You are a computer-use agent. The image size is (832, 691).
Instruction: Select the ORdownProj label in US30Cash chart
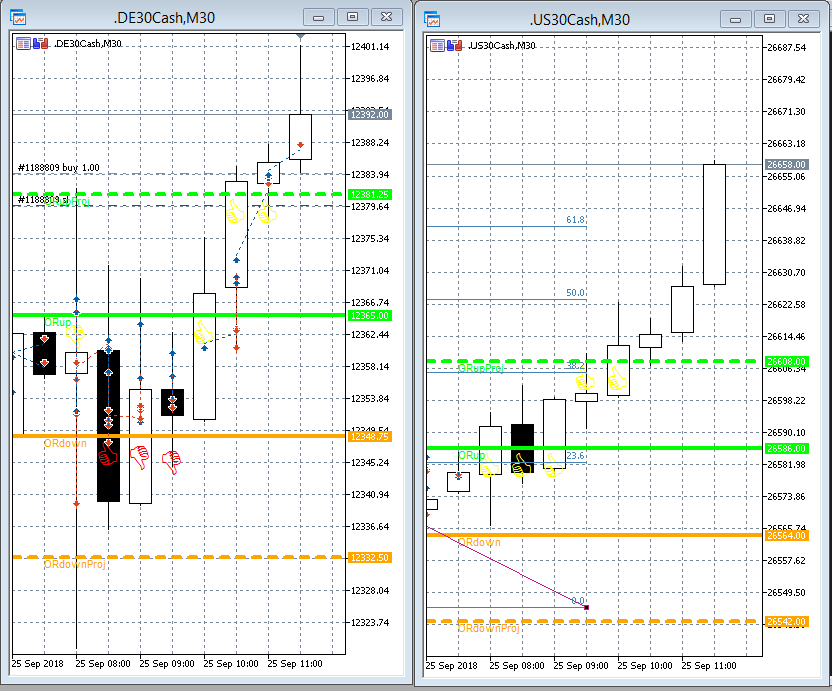tap(489, 628)
